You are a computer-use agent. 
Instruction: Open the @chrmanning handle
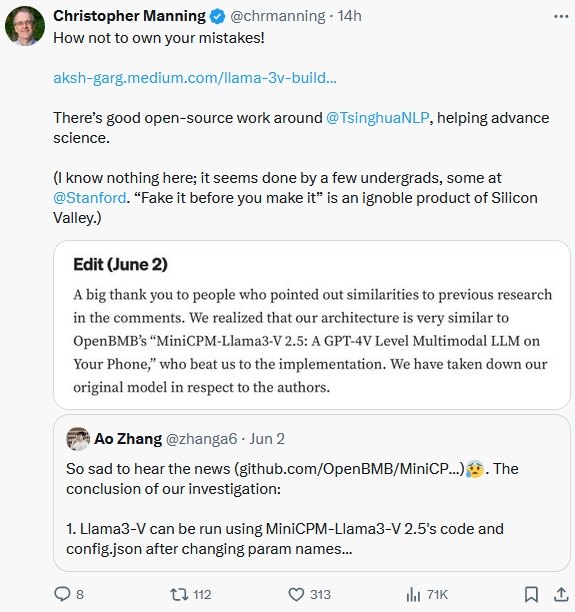click(278, 16)
